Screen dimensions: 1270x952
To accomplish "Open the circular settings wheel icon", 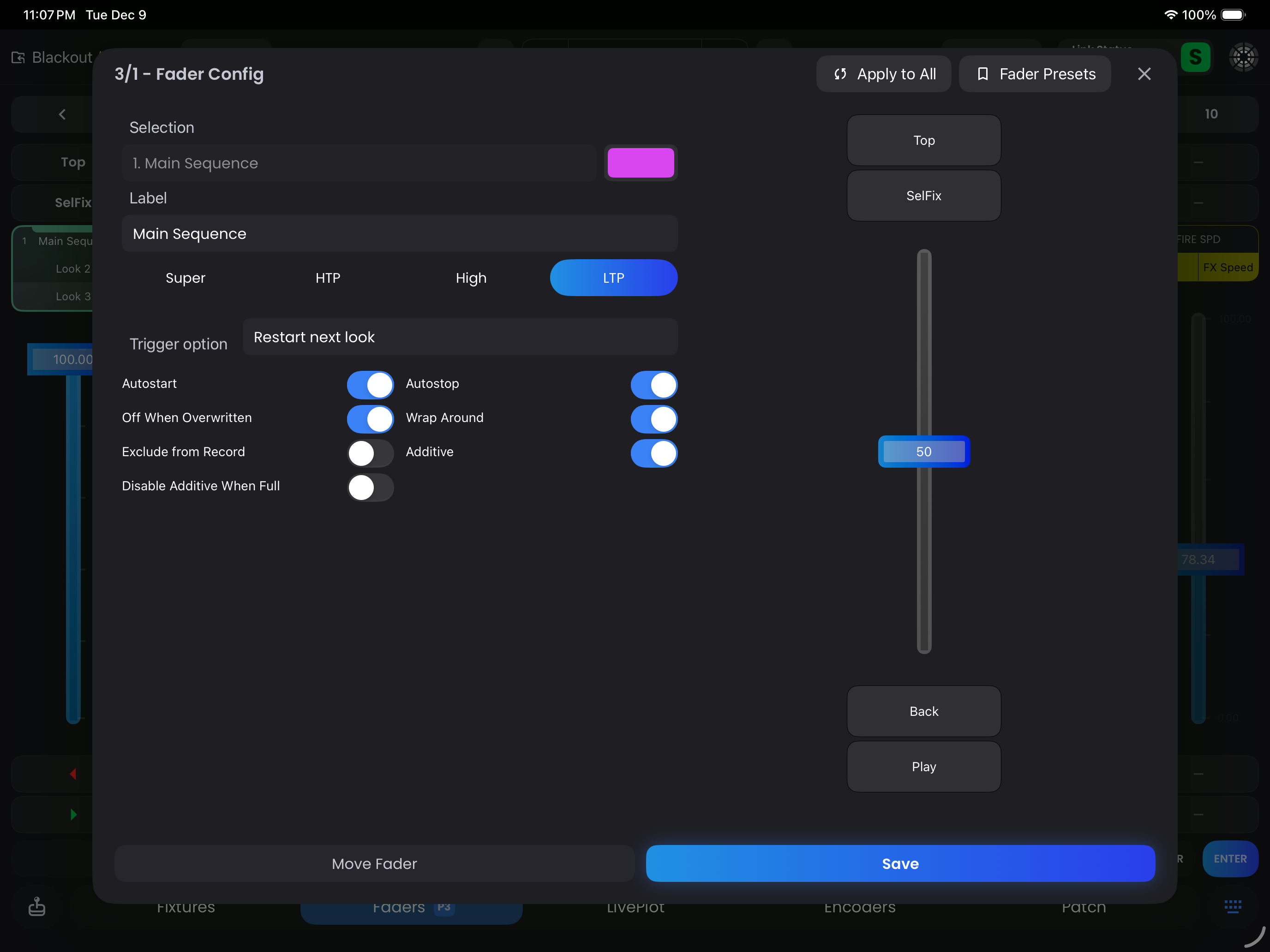I will click(1243, 57).
